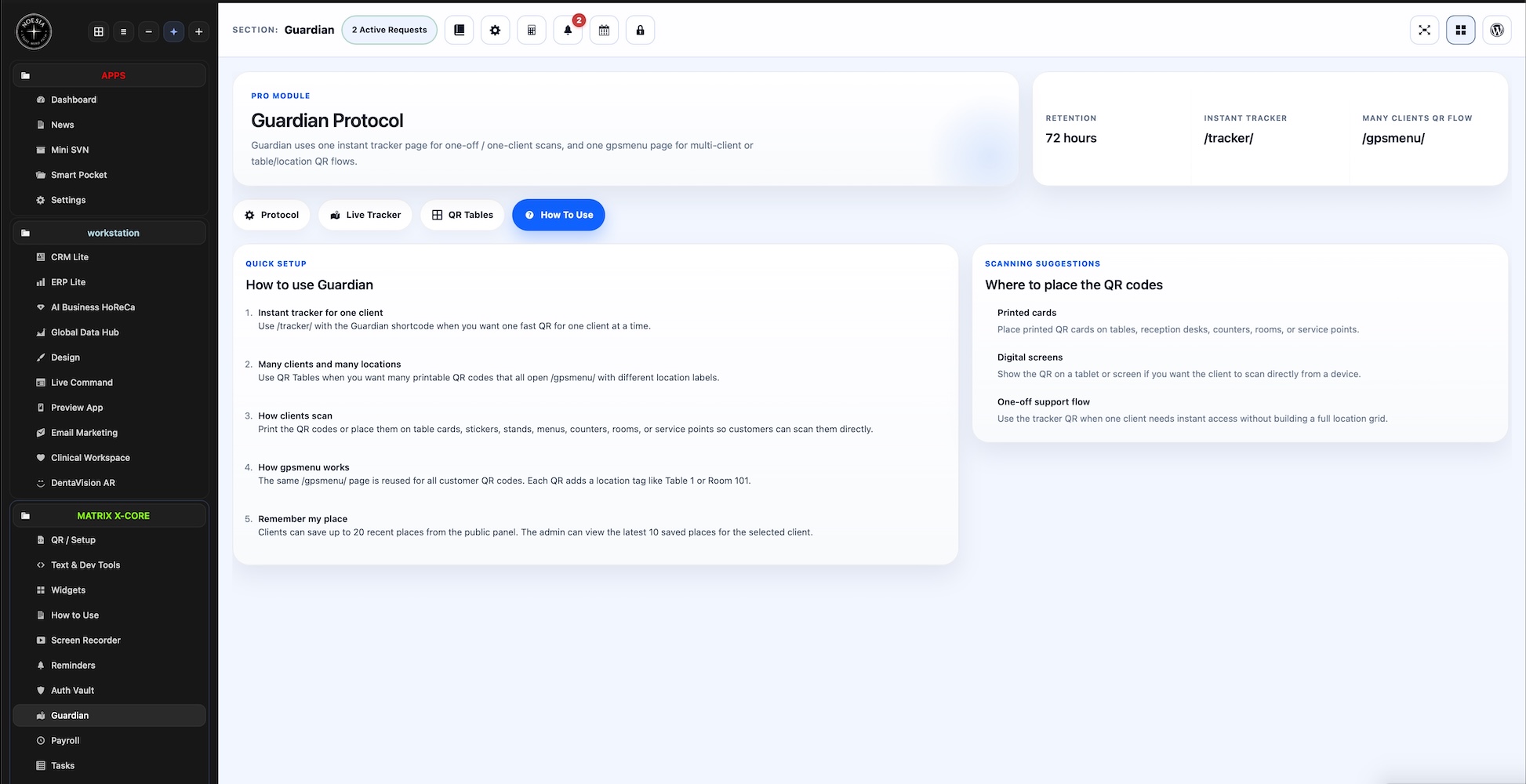
Task: Open QR / Setup in the sidebar
Action: (110, 540)
